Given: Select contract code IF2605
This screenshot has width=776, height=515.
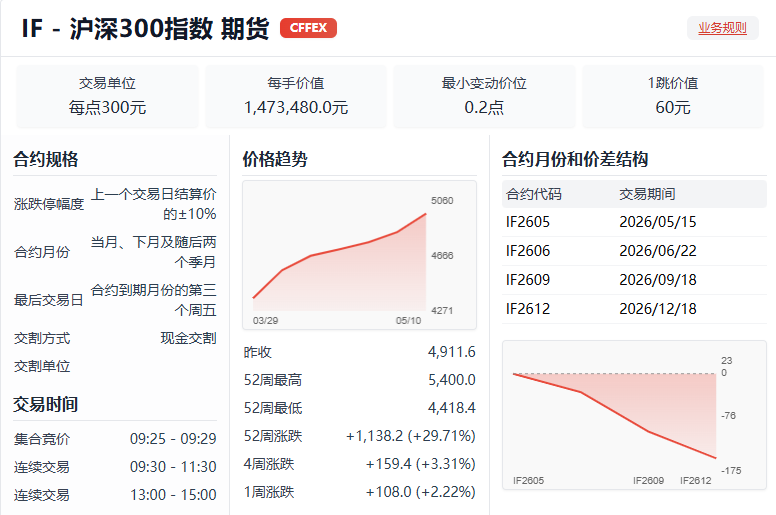Looking at the screenshot, I should (x=528, y=222).
